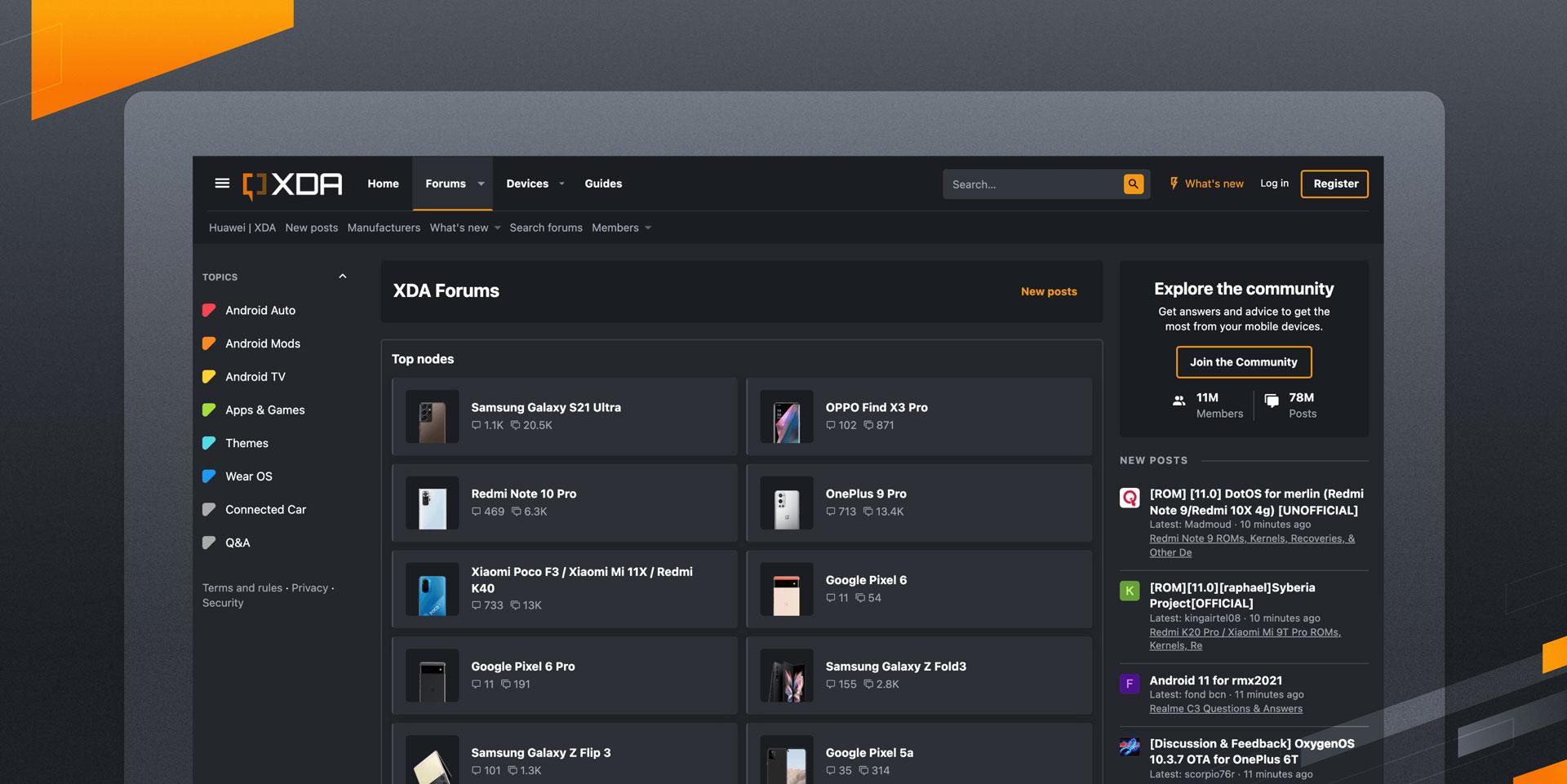Click the Join the Community button

pyautogui.click(x=1243, y=362)
